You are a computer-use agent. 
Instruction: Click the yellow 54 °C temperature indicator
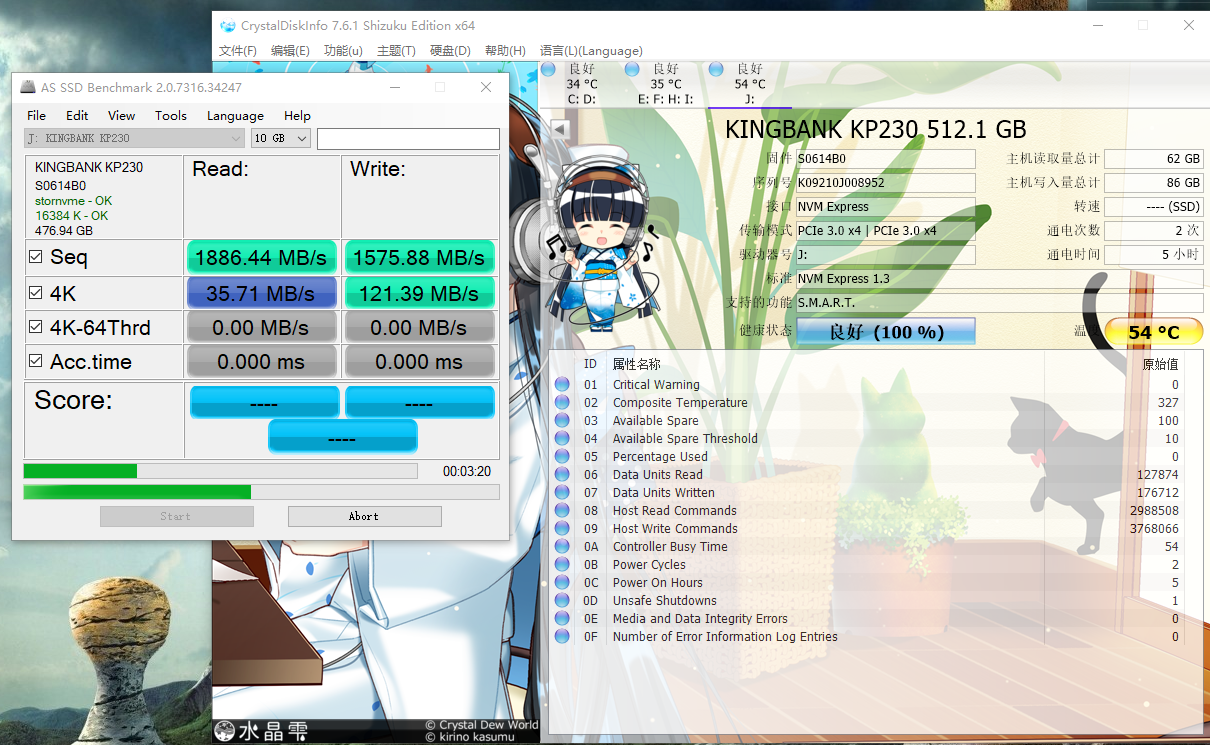click(1153, 332)
